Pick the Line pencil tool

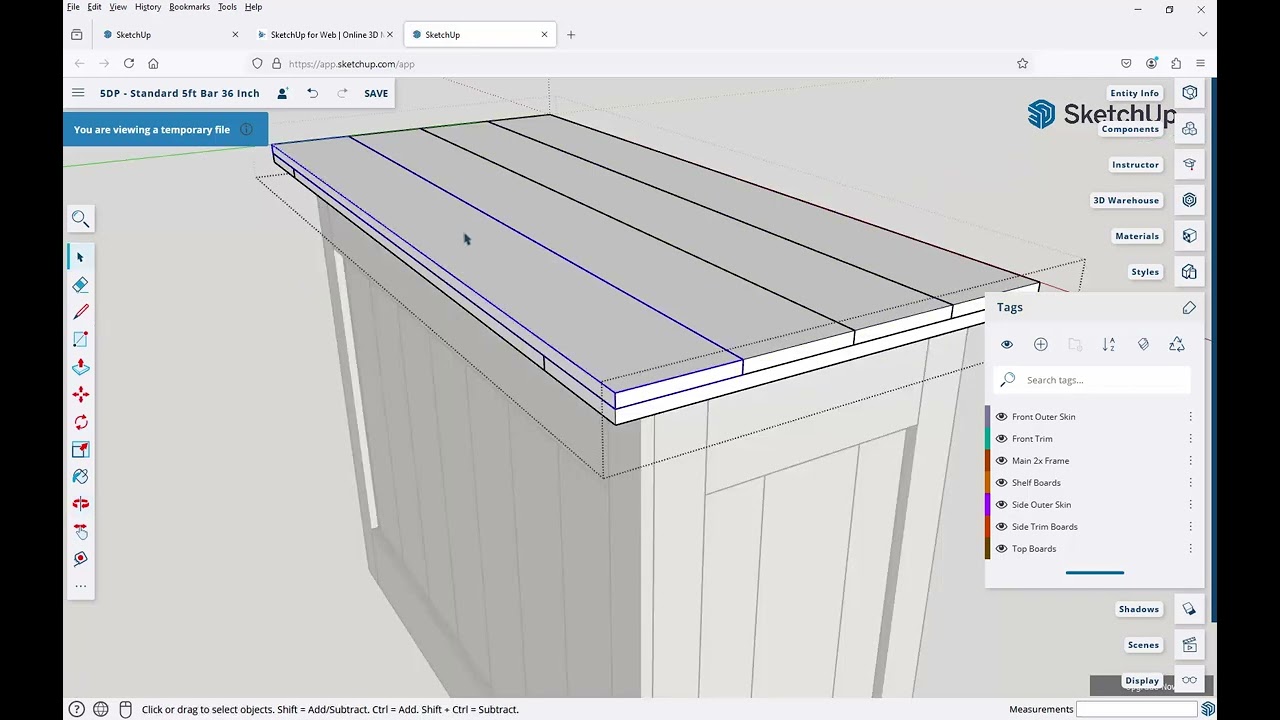click(81, 312)
